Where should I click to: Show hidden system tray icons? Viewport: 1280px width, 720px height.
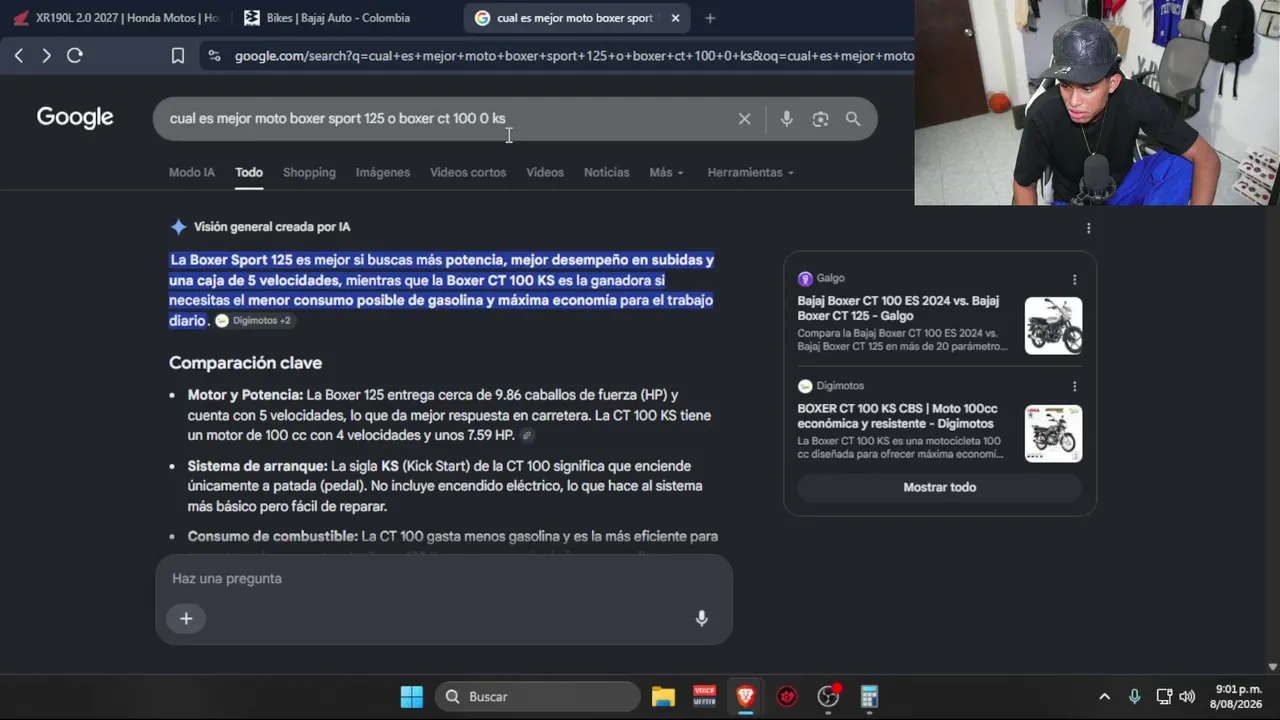(x=1104, y=697)
